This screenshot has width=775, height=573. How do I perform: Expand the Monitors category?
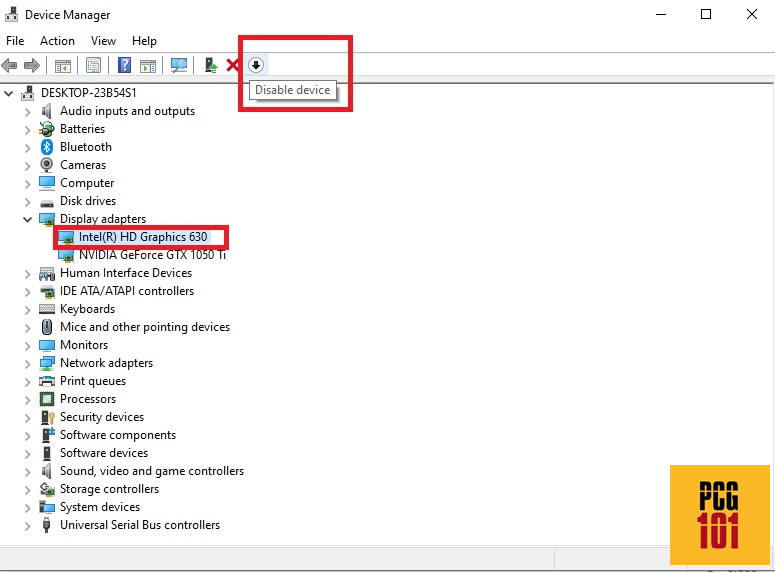(x=28, y=346)
